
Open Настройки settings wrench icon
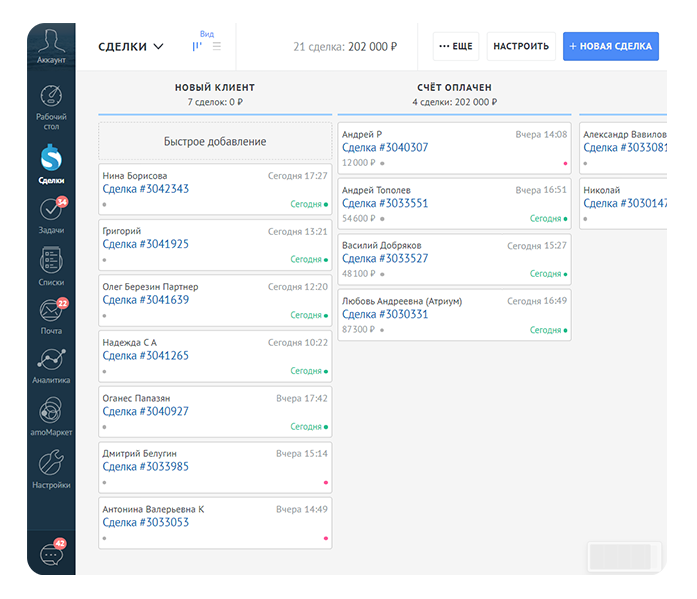click(x=51, y=467)
